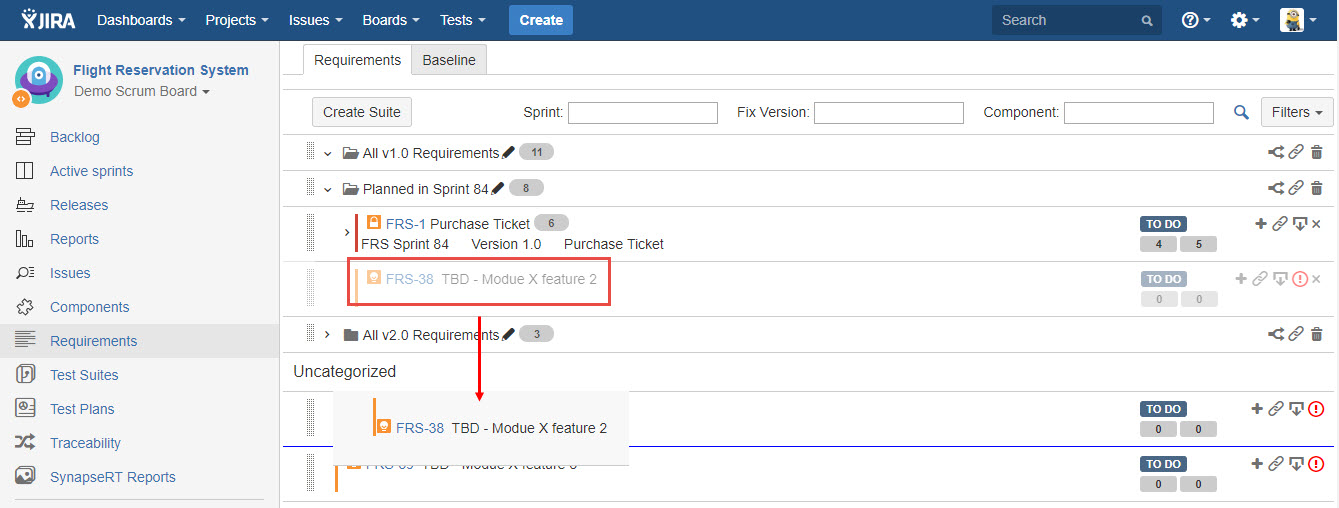
Task: Click link icon on FRS-1 Purchase Ticket row
Action: coord(1279,224)
